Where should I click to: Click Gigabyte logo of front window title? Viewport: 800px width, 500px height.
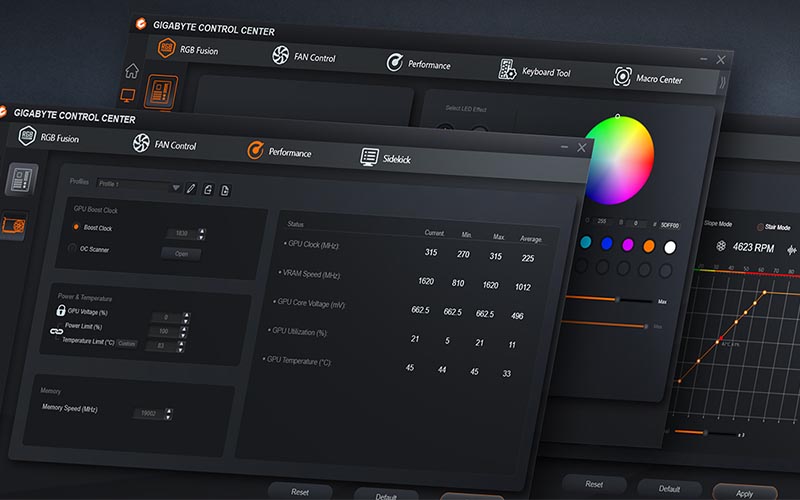coord(3,111)
